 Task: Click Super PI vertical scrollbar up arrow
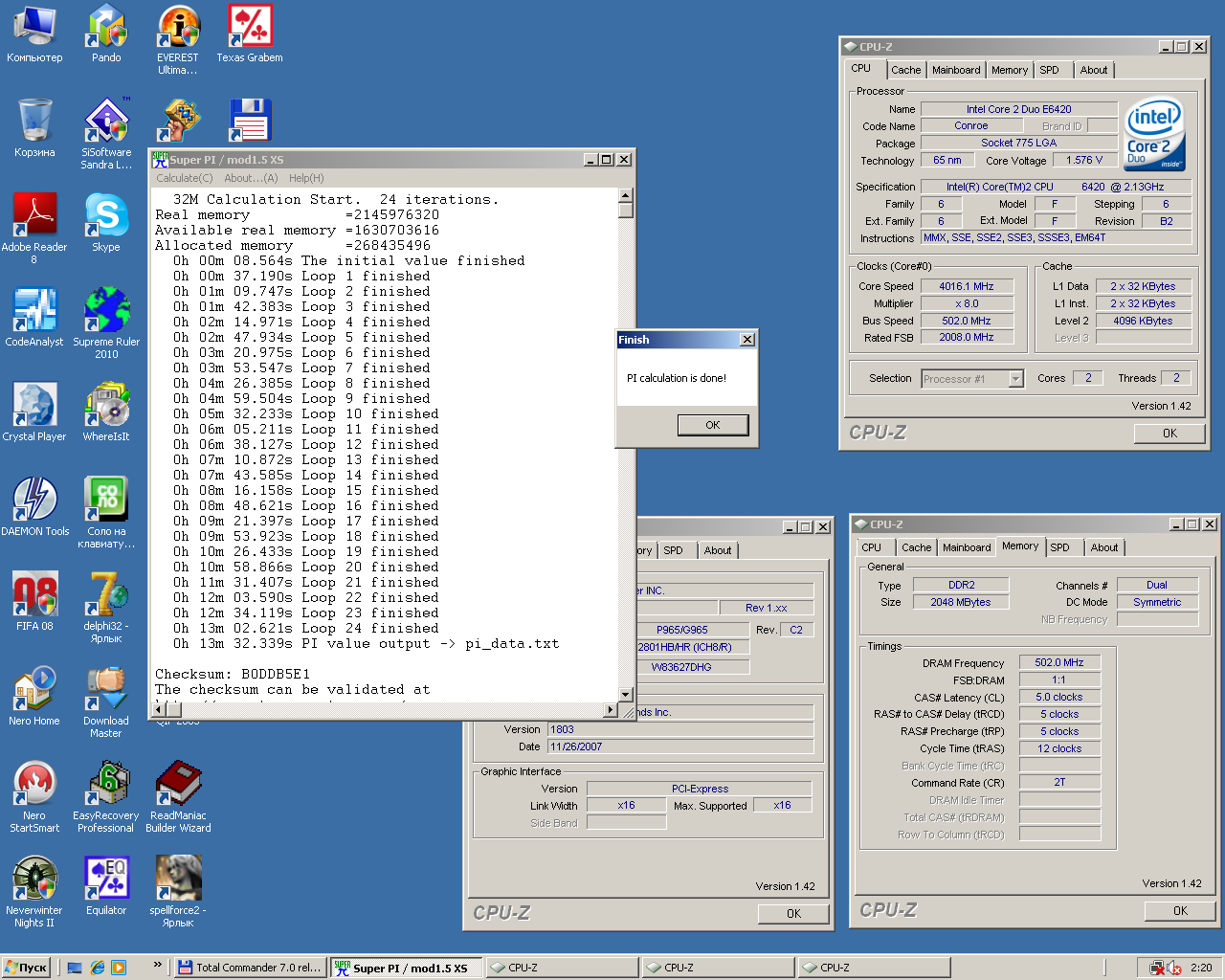click(x=626, y=195)
